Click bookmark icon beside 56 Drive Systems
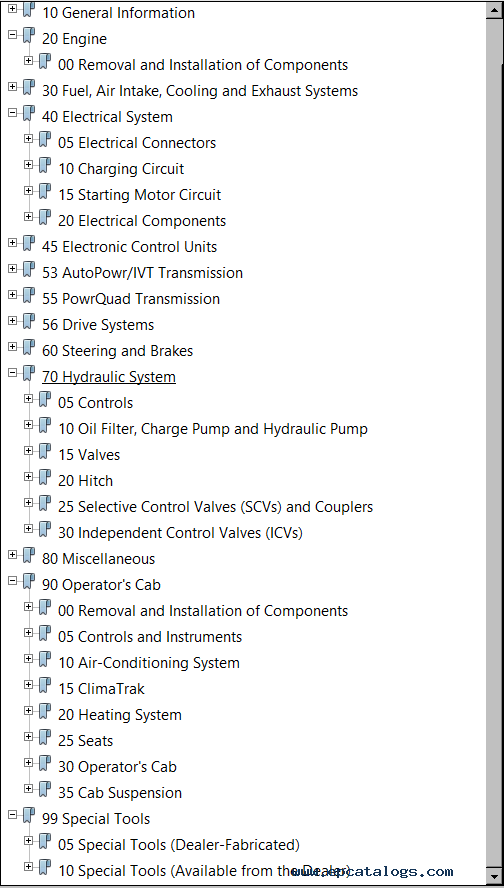 29,322
